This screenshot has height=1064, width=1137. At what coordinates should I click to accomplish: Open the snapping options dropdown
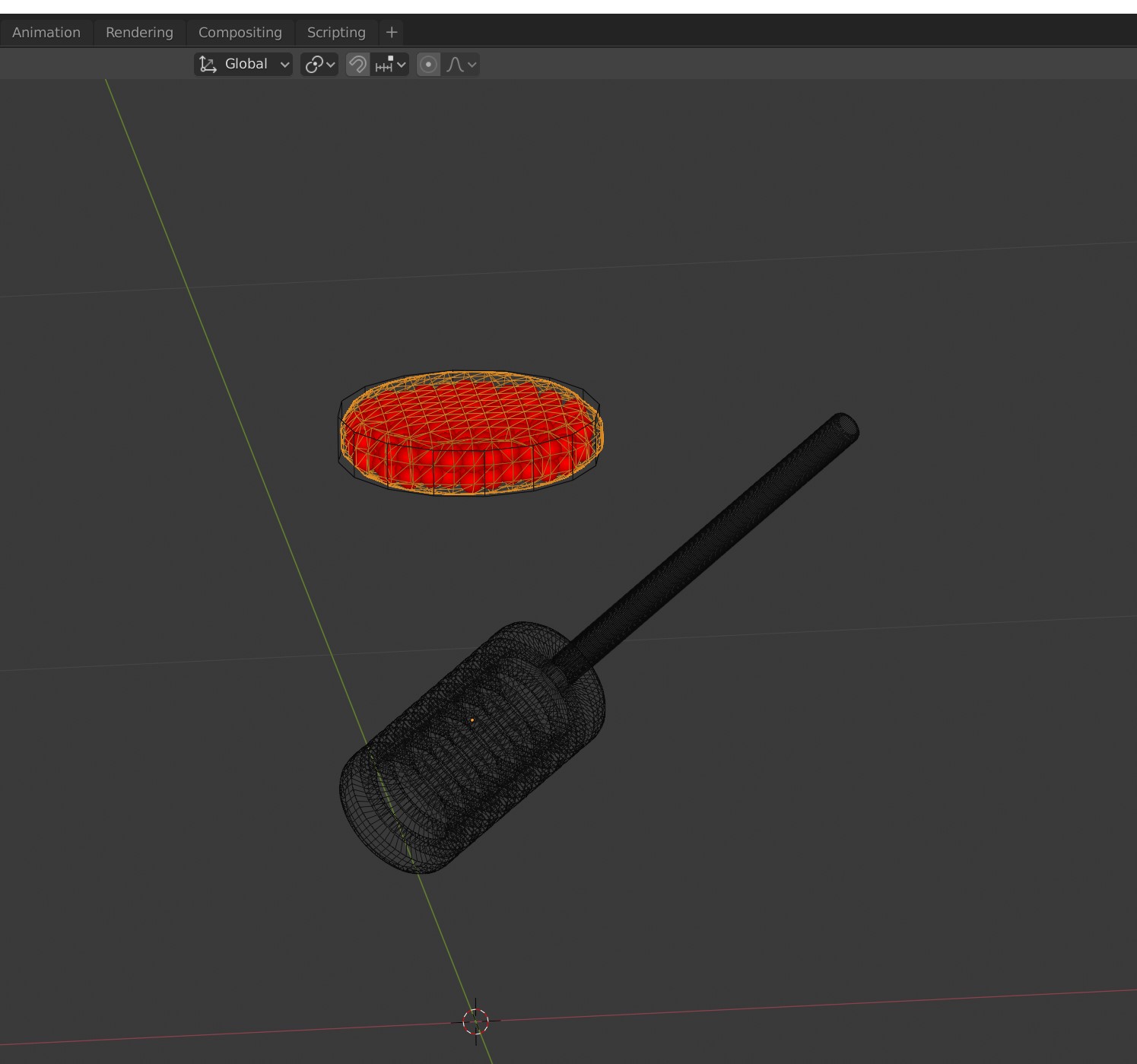(x=390, y=65)
